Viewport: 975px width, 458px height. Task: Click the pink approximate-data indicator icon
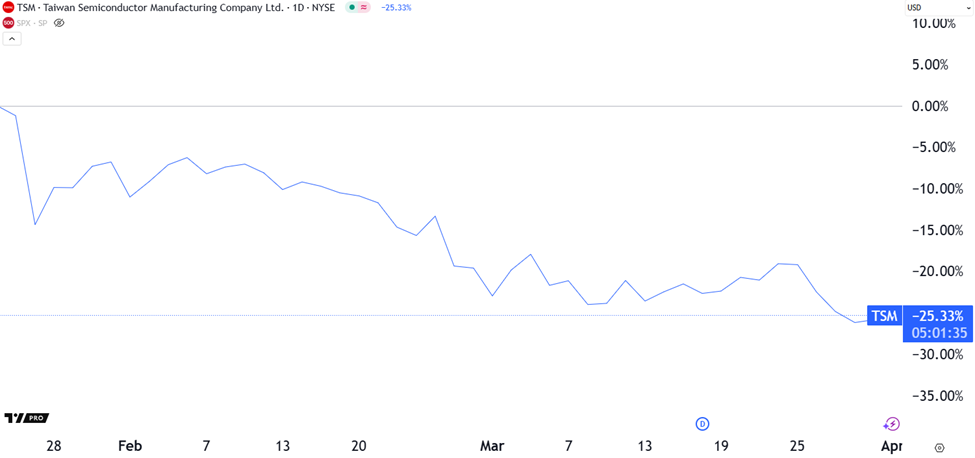(363, 7)
